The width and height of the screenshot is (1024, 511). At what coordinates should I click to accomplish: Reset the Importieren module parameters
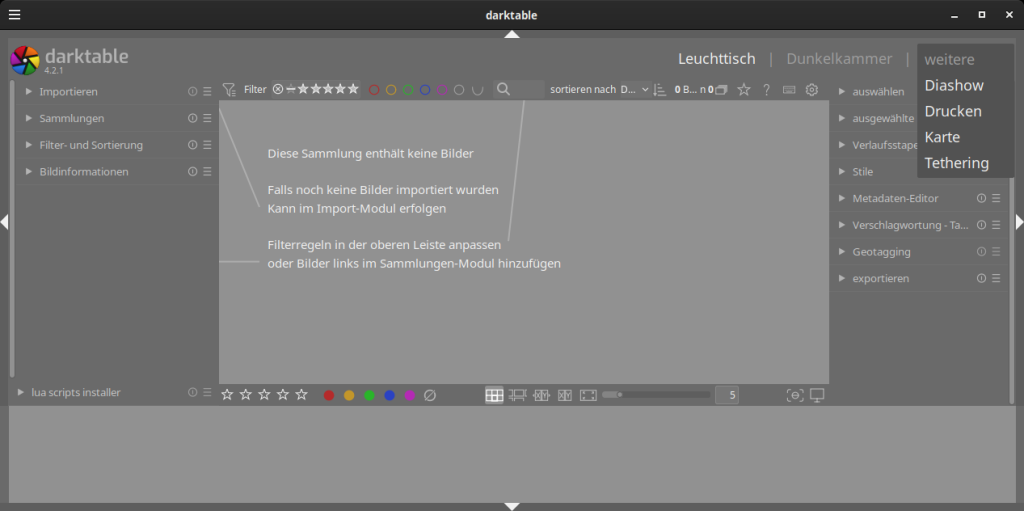click(x=193, y=91)
